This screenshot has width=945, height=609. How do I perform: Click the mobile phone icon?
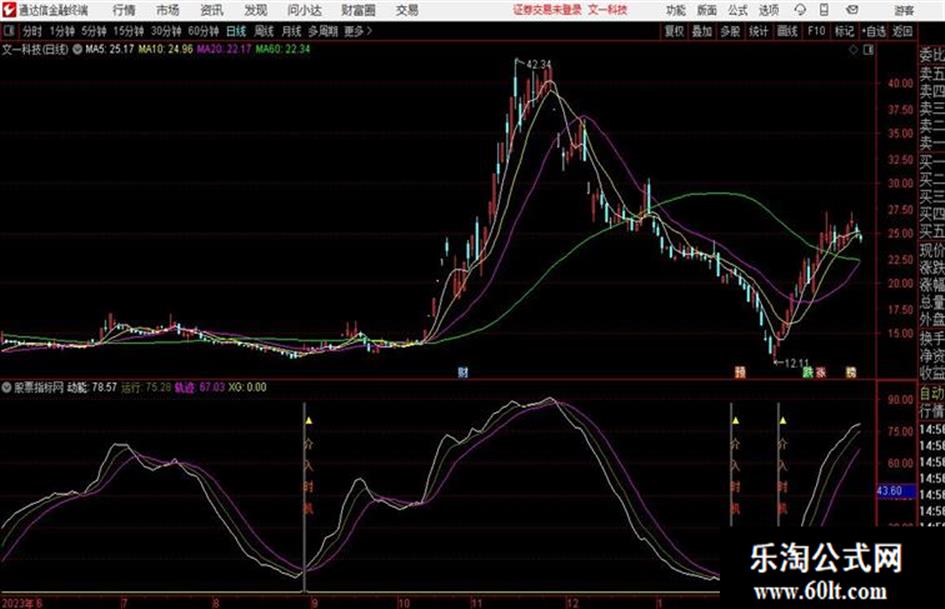click(824, 10)
